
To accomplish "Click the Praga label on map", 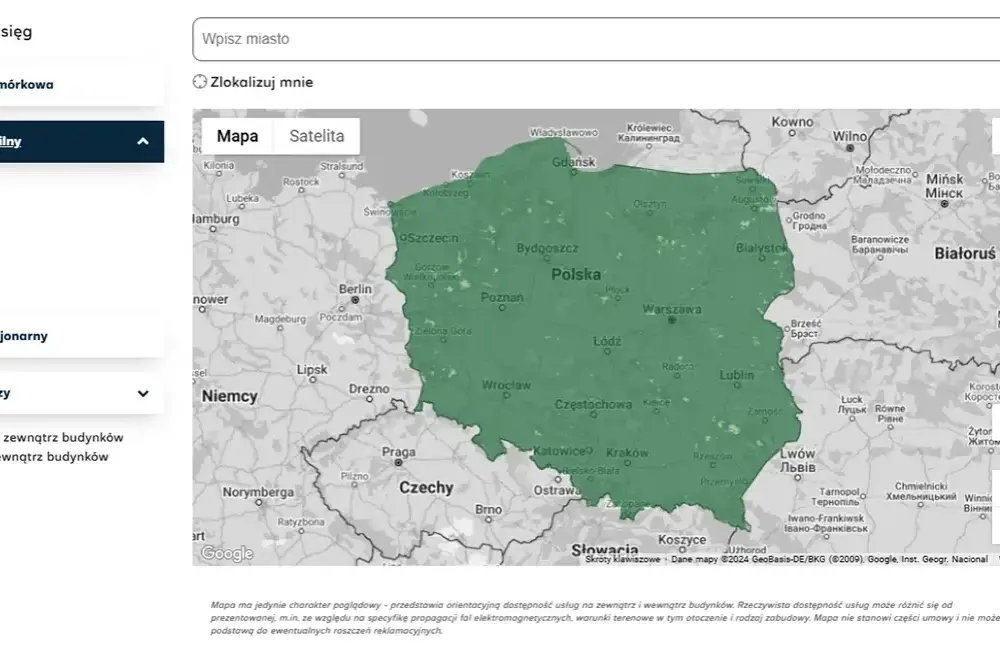I will [399, 452].
